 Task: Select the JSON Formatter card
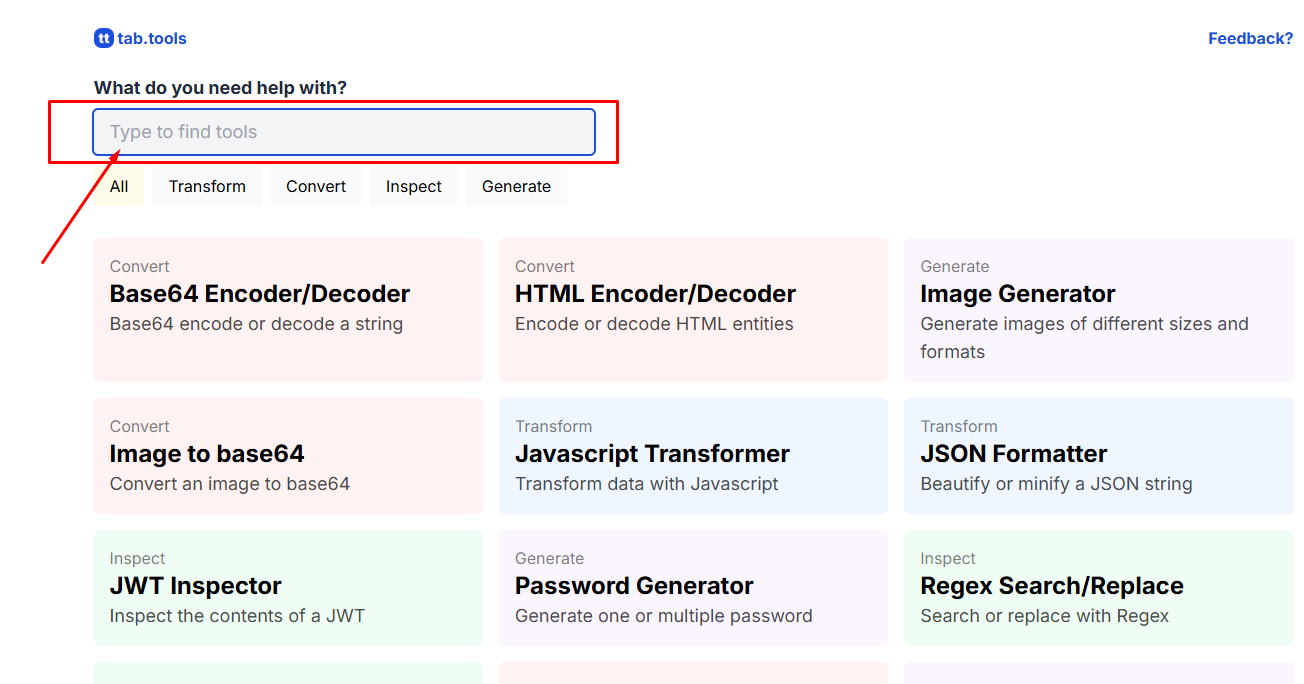point(1098,455)
